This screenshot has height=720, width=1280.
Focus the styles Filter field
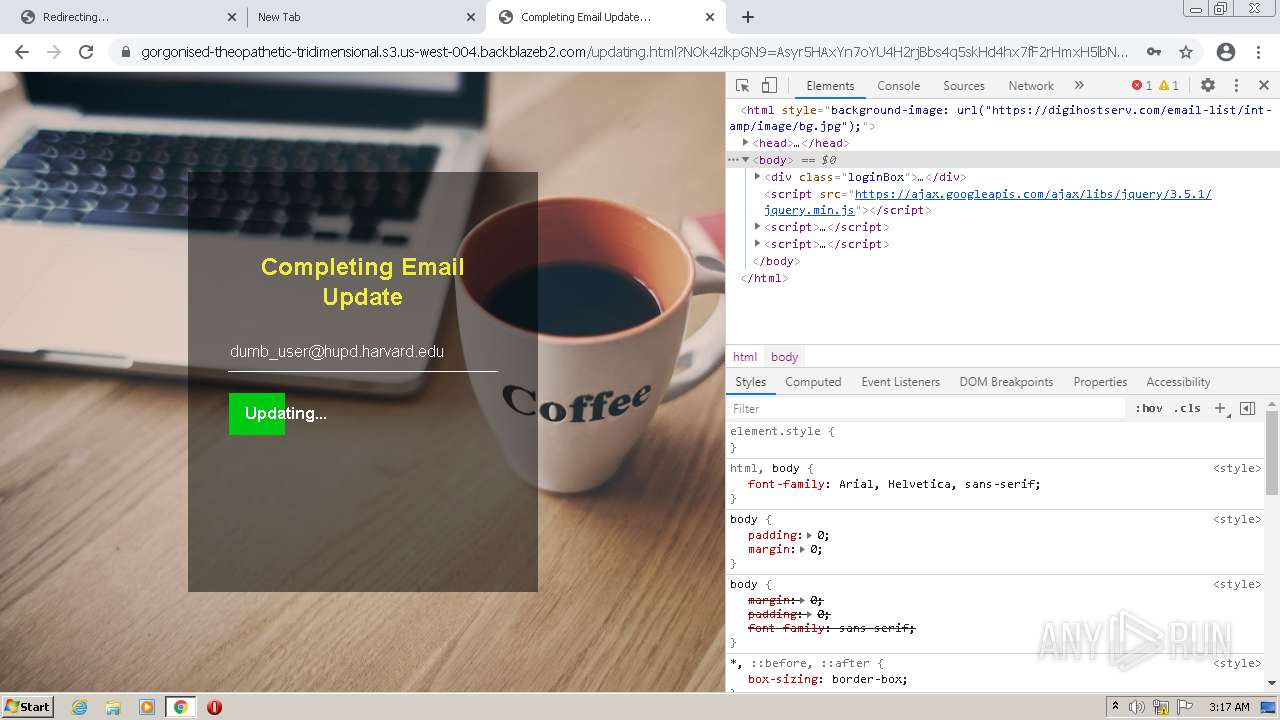coord(927,409)
